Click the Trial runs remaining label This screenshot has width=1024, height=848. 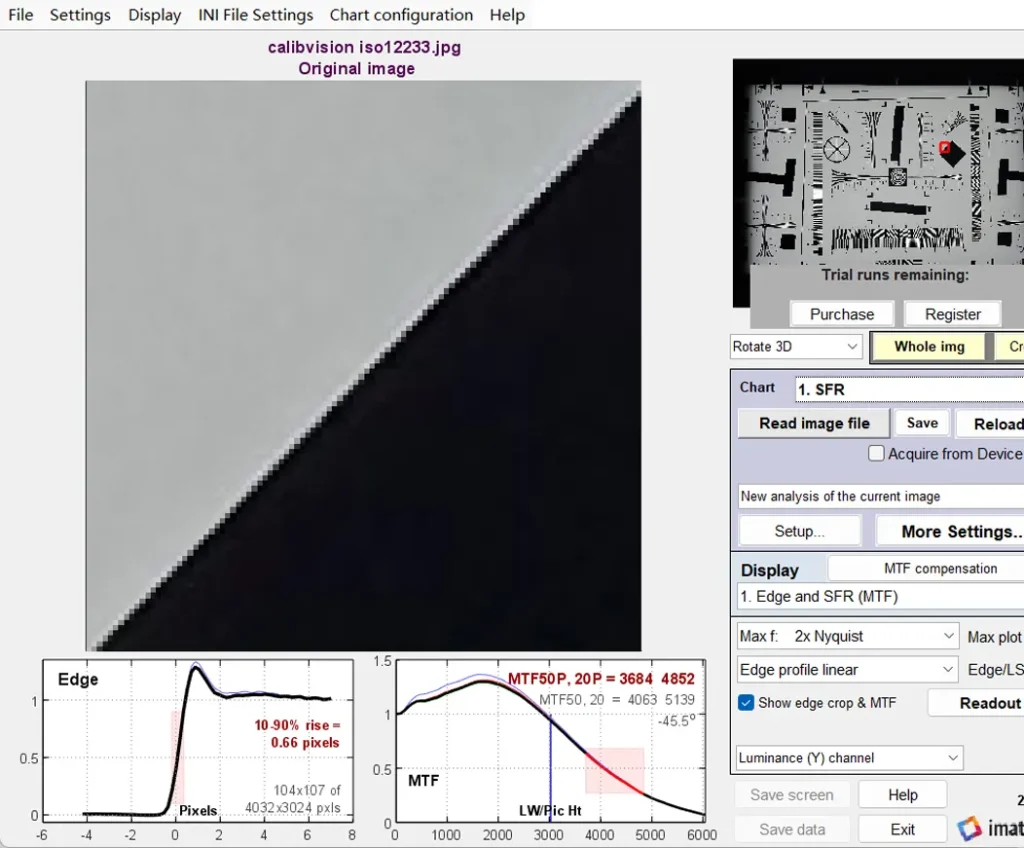coord(895,274)
